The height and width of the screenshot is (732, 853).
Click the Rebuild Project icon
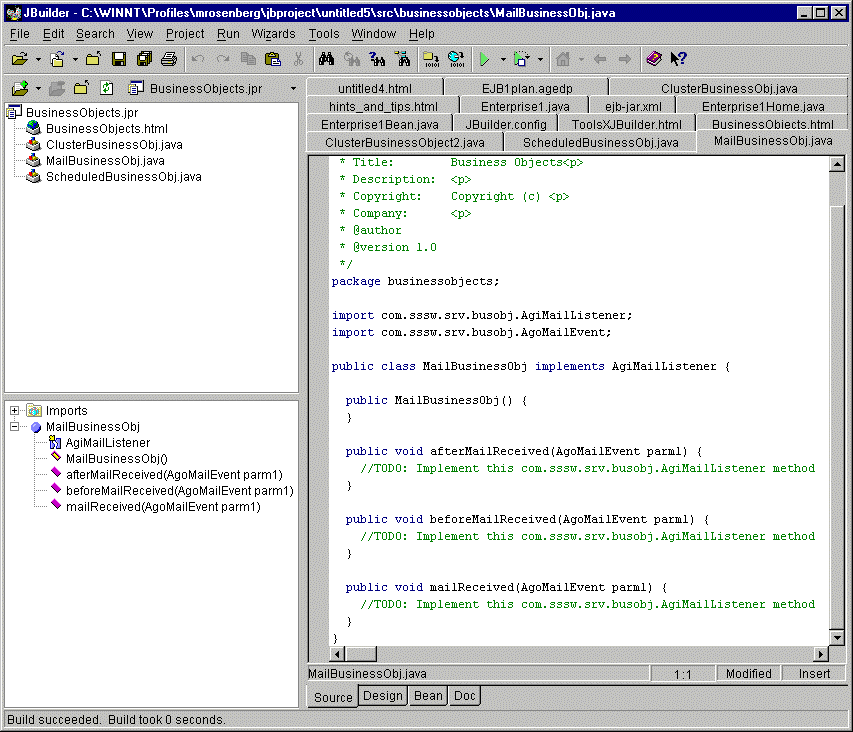(456, 59)
